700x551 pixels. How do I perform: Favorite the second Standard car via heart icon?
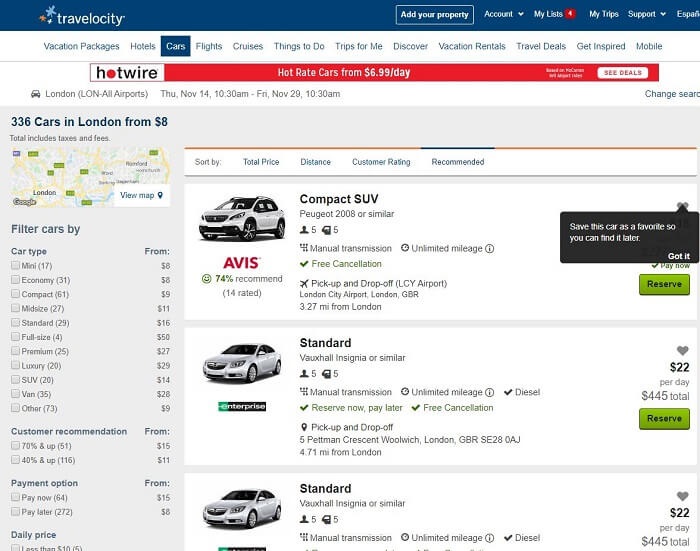[x=682, y=496]
